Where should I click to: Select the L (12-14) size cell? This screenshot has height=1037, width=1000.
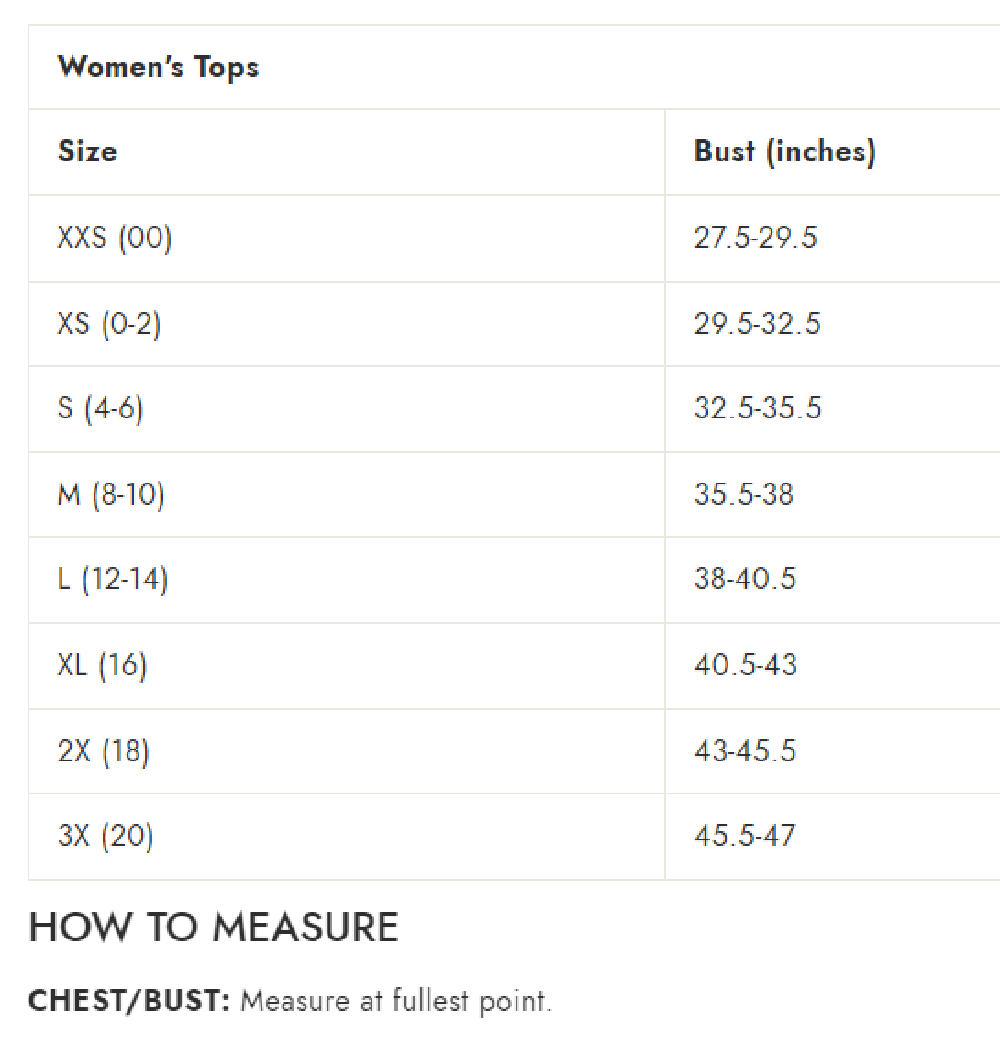point(112,579)
